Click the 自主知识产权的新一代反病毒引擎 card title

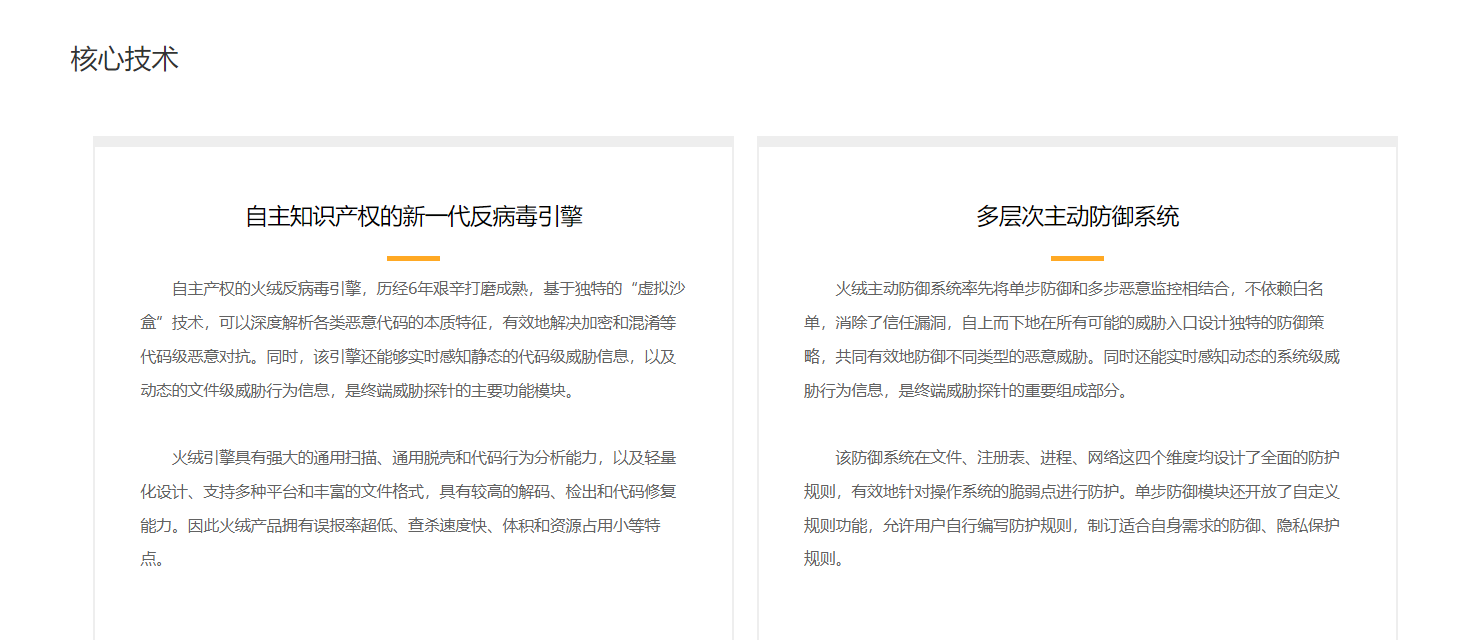point(414,216)
